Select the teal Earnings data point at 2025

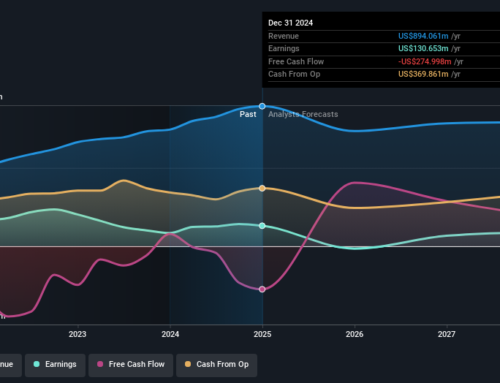point(262,226)
